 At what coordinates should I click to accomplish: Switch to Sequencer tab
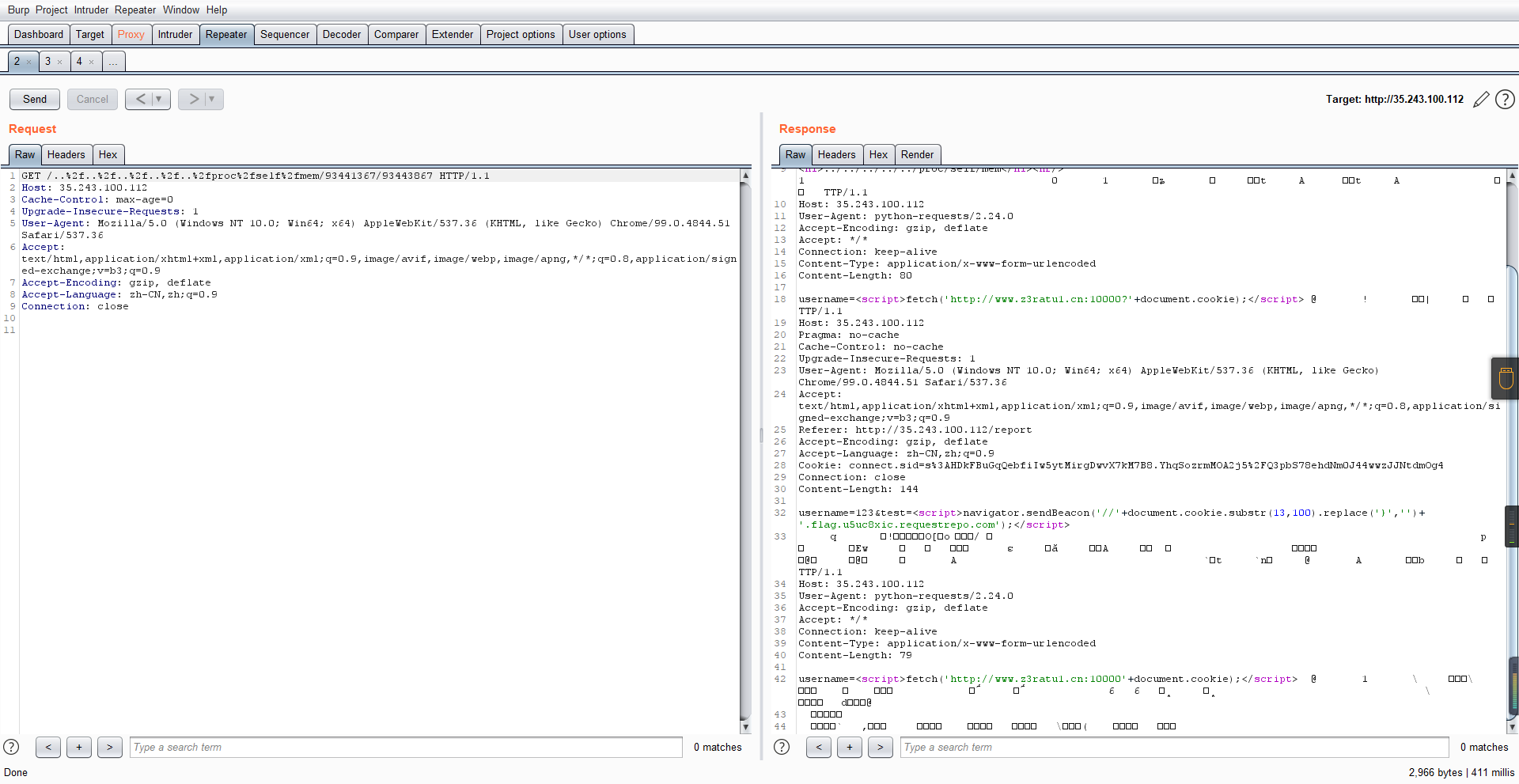click(285, 35)
